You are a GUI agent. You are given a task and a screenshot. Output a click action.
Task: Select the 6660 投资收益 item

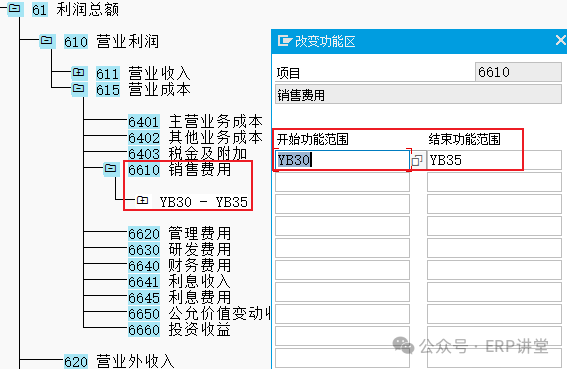(180, 330)
